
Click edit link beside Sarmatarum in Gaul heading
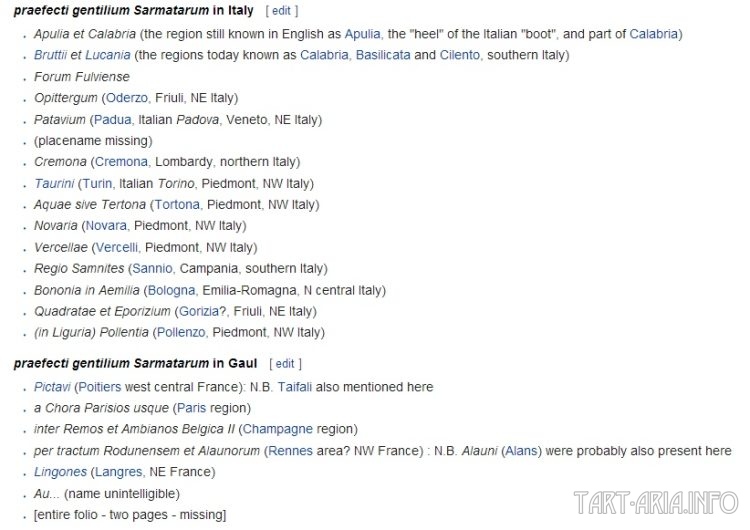click(285, 364)
